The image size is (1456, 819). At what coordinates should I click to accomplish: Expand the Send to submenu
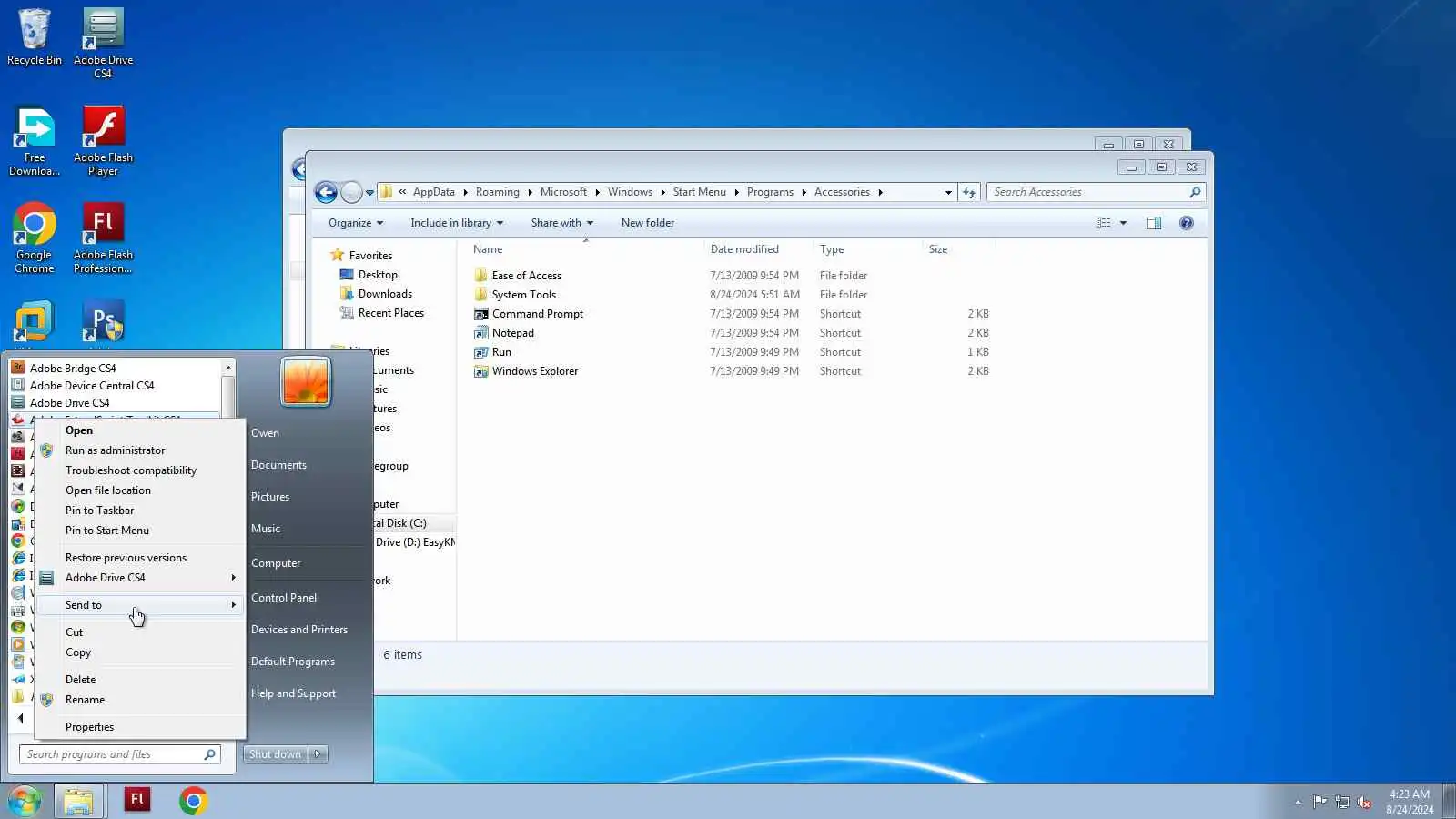pyautogui.click(x=141, y=605)
